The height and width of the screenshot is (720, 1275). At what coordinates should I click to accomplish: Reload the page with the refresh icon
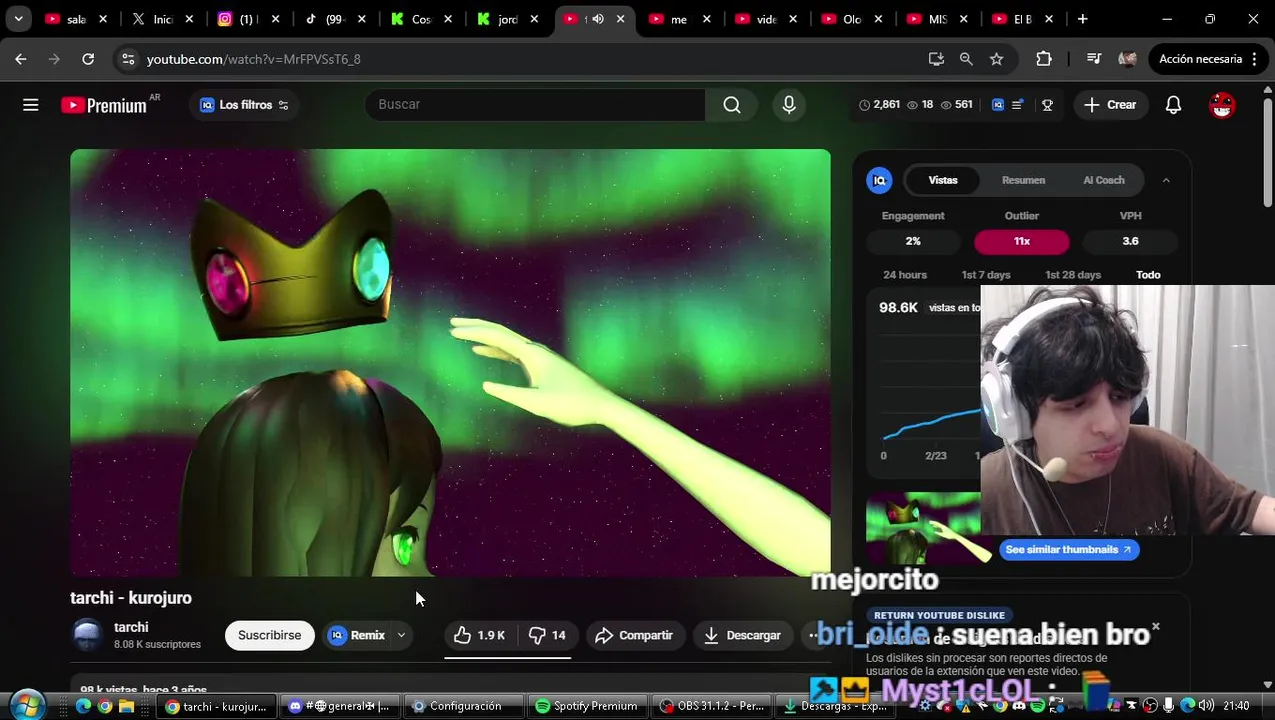[x=88, y=59]
